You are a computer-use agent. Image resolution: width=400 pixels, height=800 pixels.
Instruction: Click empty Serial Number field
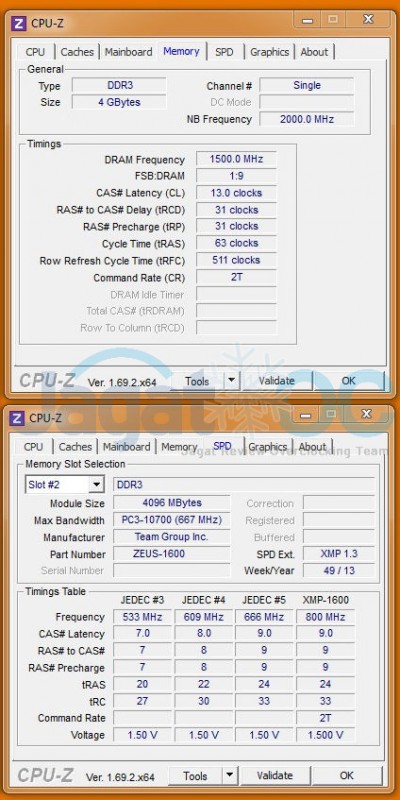coord(171,570)
